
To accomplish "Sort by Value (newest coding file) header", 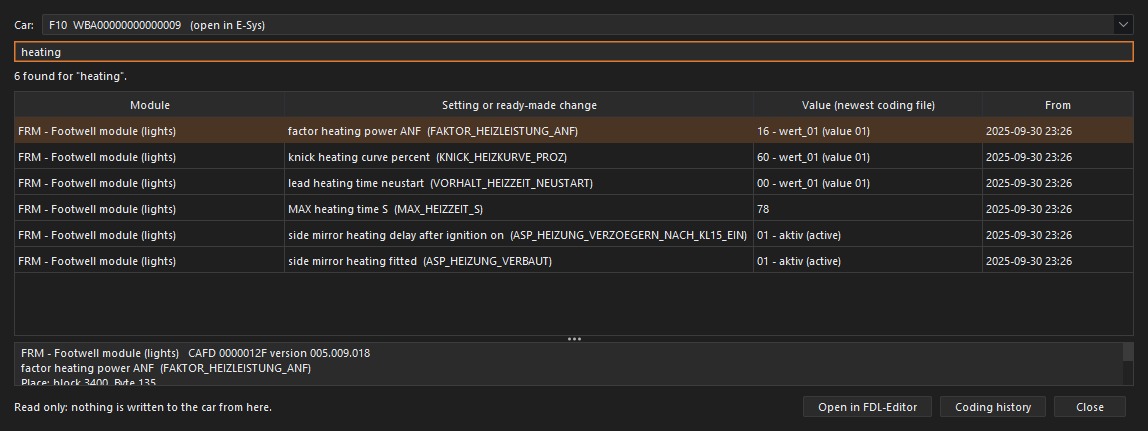I will (x=868, y=105).
